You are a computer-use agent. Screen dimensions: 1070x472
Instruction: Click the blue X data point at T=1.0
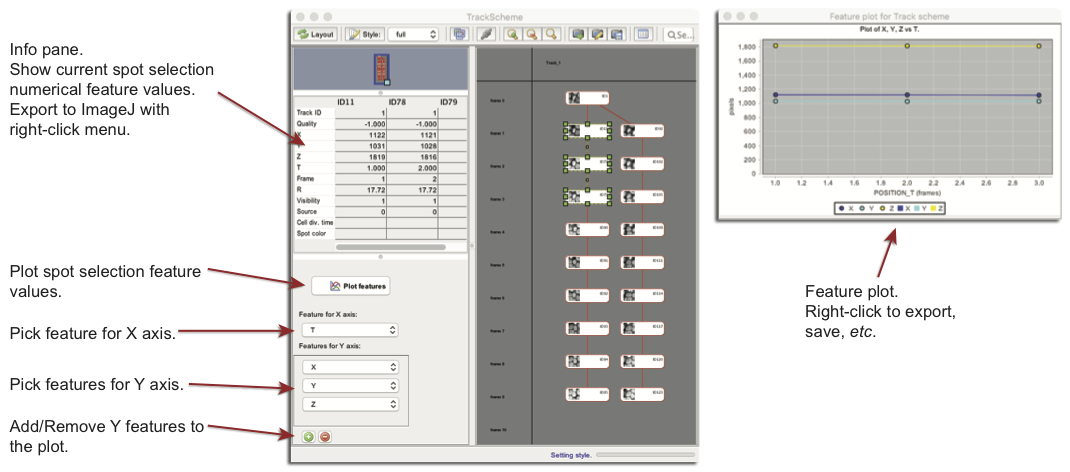click(x=775, y=95)
